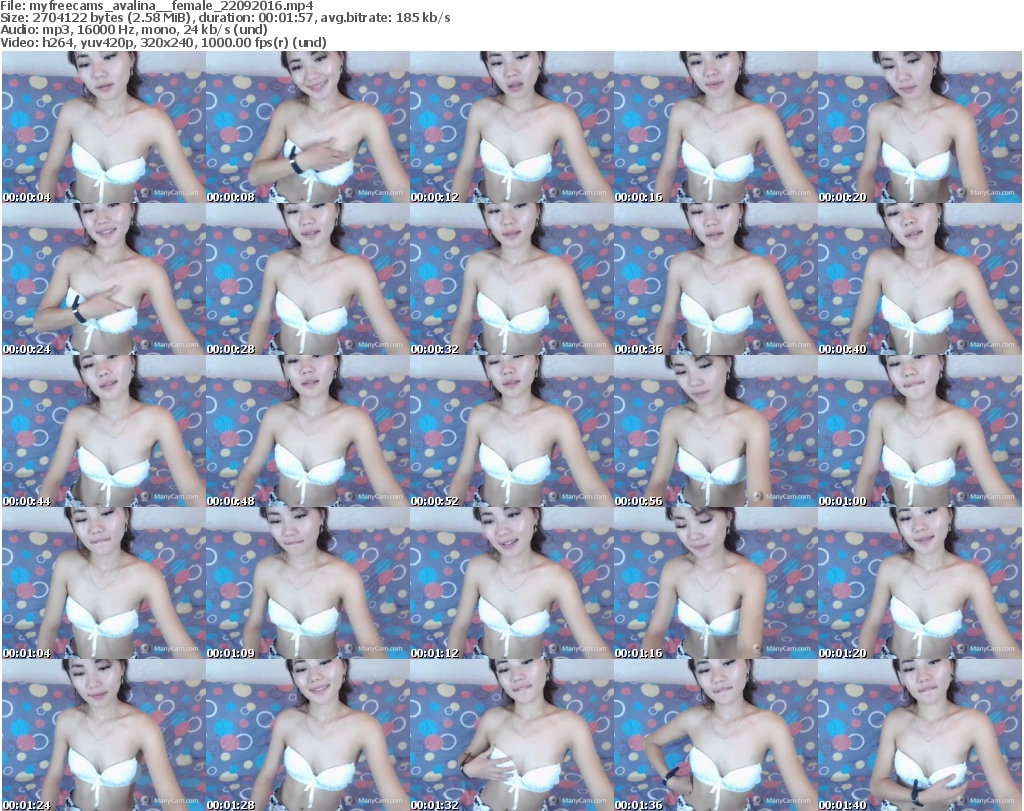Pick the frame at timestamp 00:00:44
The image size is (1024, 811).
[x=104, y=431]
